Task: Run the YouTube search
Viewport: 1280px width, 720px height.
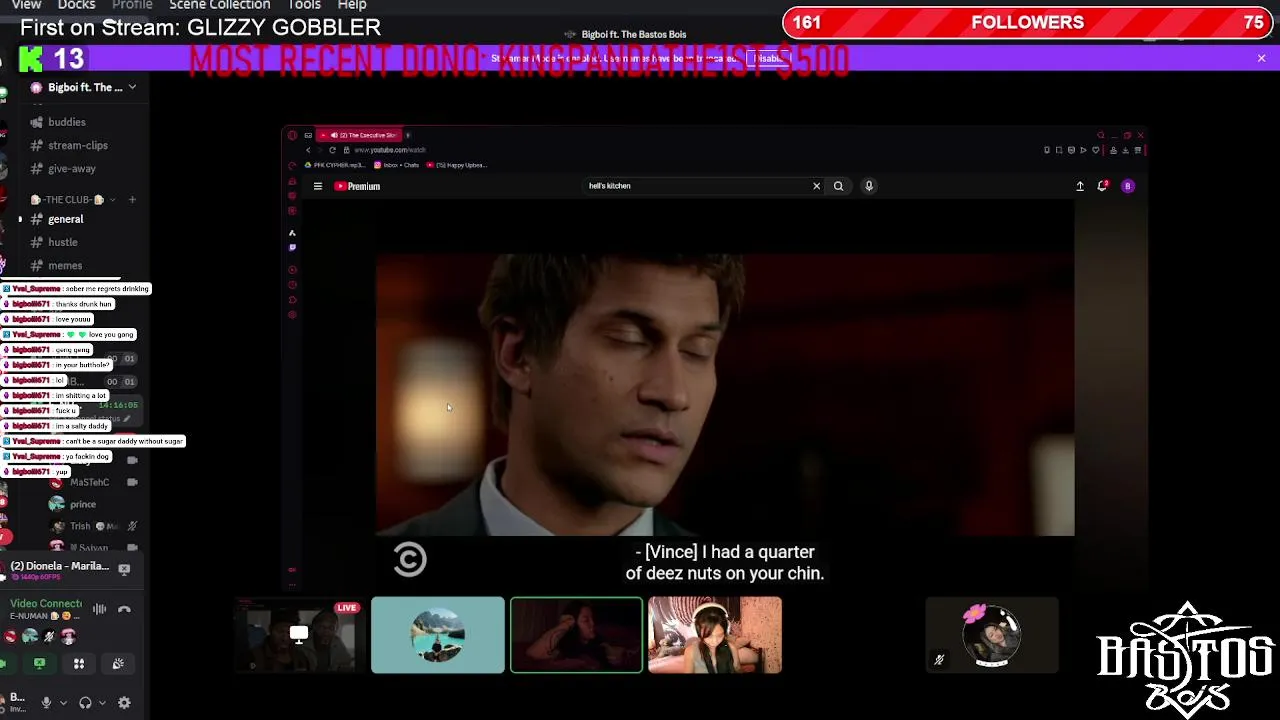Action: coord(838,186)
